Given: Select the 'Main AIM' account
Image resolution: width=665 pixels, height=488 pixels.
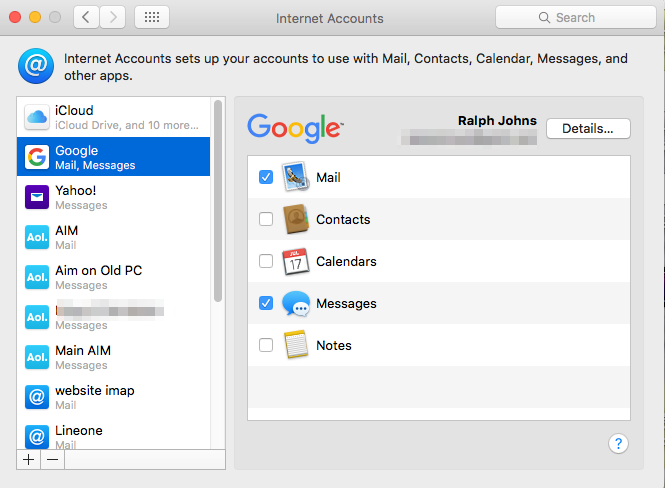Looking at the screenshot, I should point(83,351).
